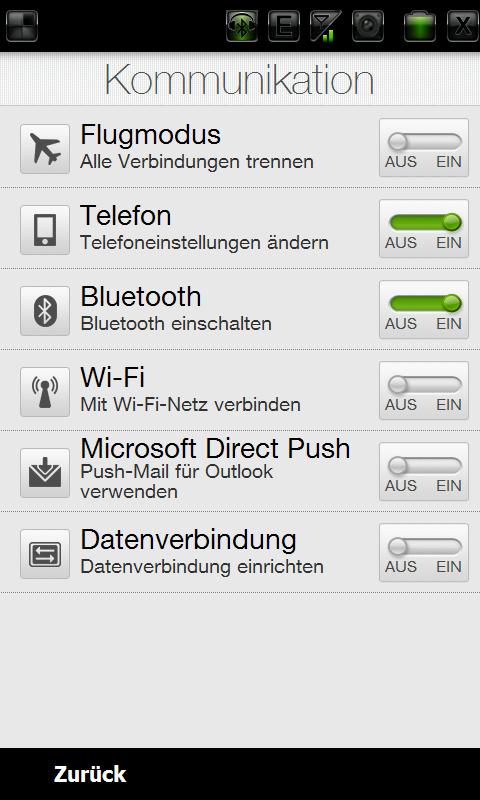The image size is (480, 800).
Task: Disable the Bluetooth switch
Action: [x=424, y=310]
